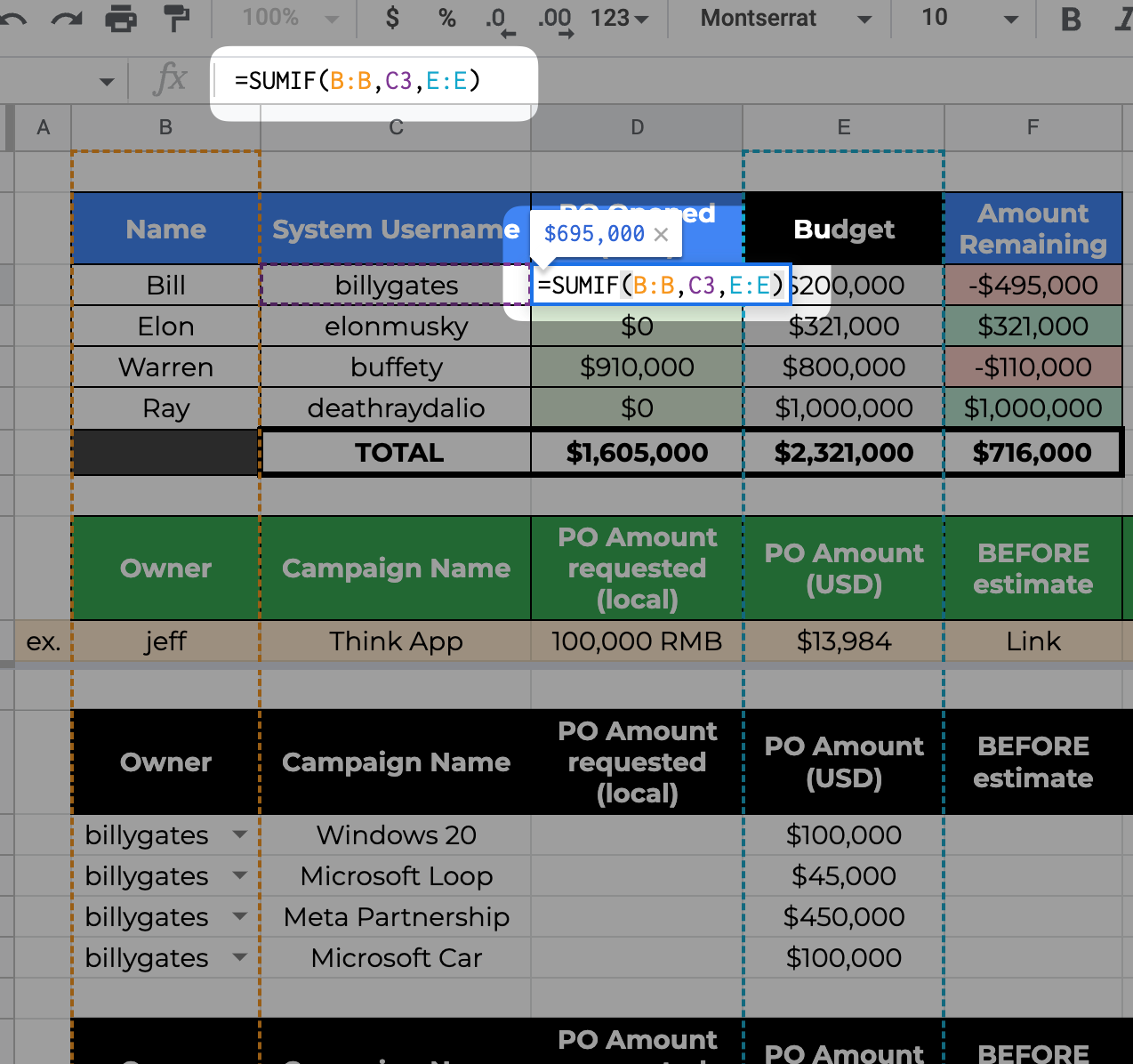This screenshot has width=1133, height=1064.
Task: Click the $2,321,000 total budget cell
Action: pyautogui.click(x=843, y=452)
